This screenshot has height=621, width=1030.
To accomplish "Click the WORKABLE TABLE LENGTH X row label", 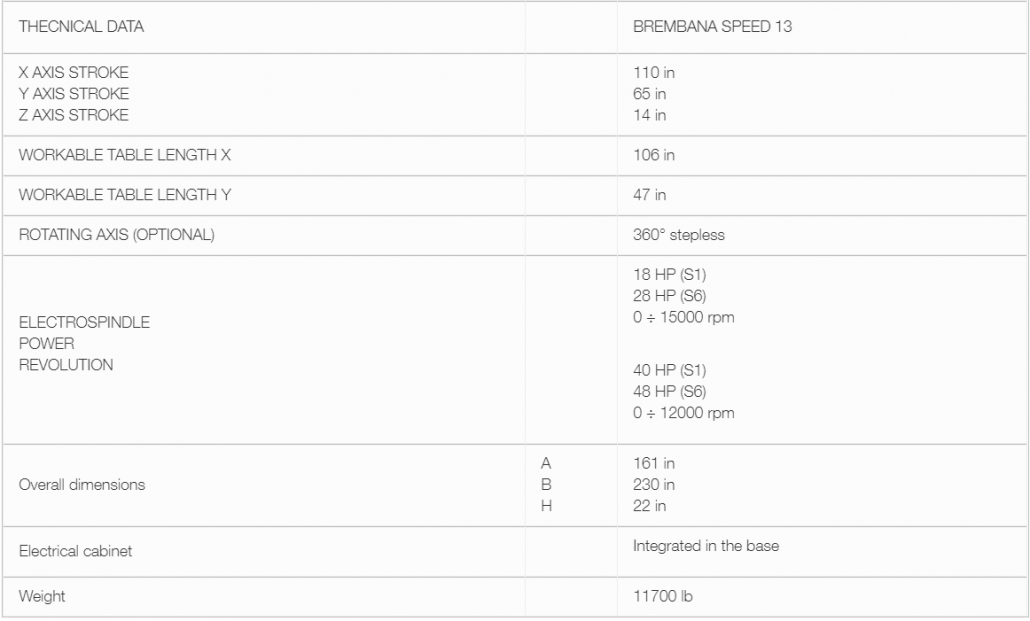I will [x=125, y=155].
